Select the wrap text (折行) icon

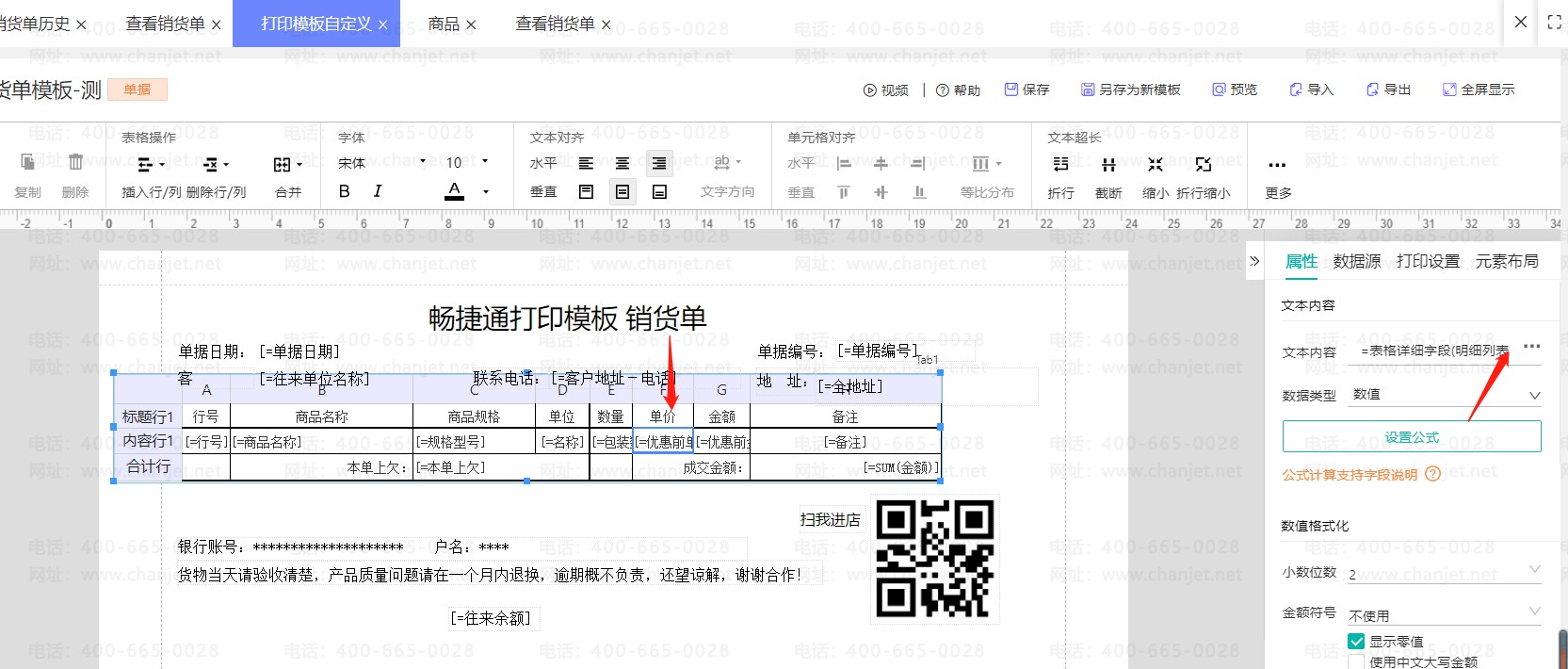pos(1060,165)
